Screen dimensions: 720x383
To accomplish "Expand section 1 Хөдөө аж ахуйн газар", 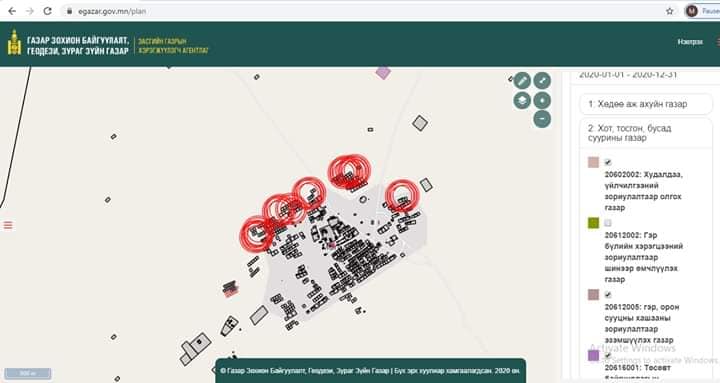I will pyautogui.click(x=646, y=104).
